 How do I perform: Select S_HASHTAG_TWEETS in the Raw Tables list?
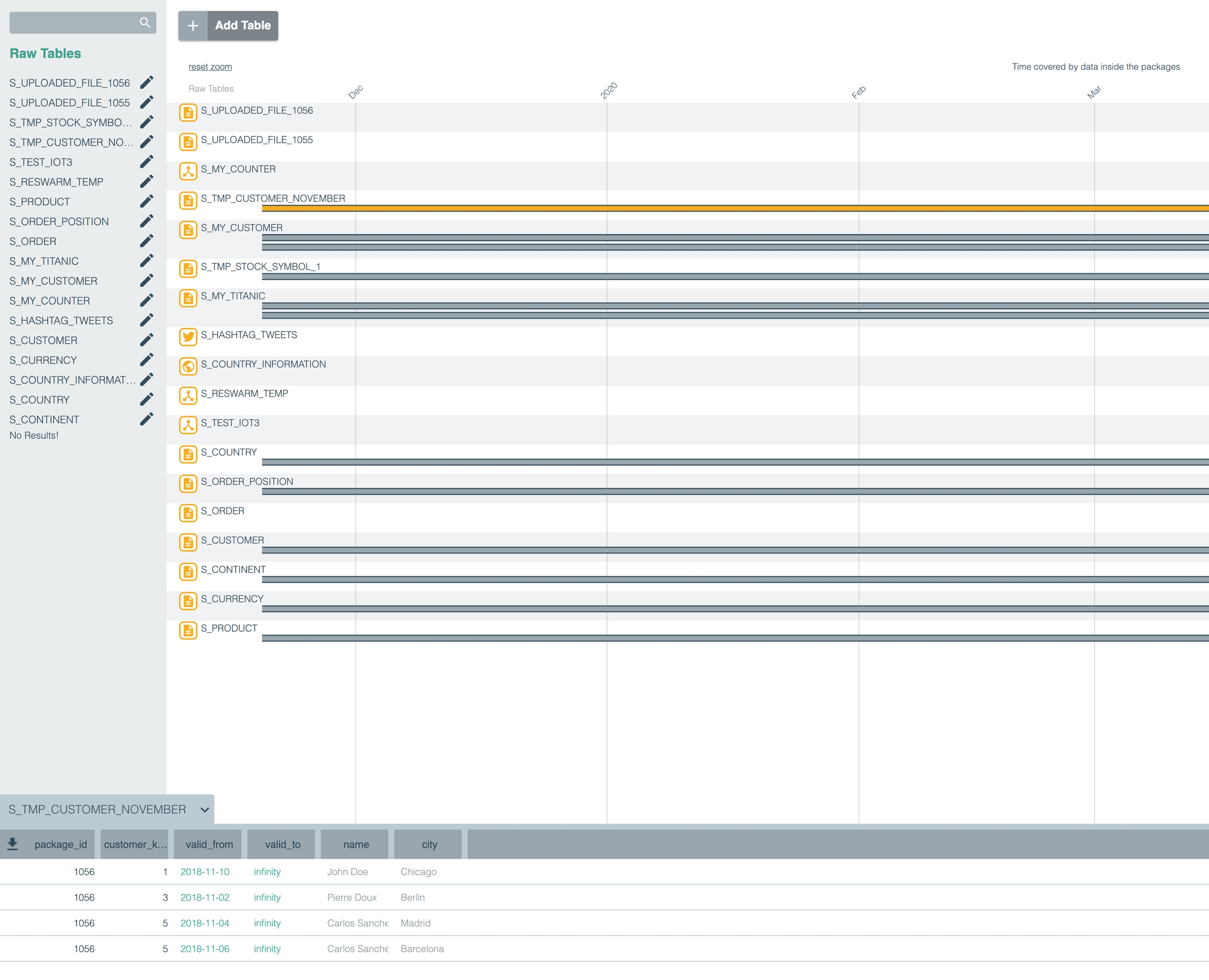tap(61, 321)
